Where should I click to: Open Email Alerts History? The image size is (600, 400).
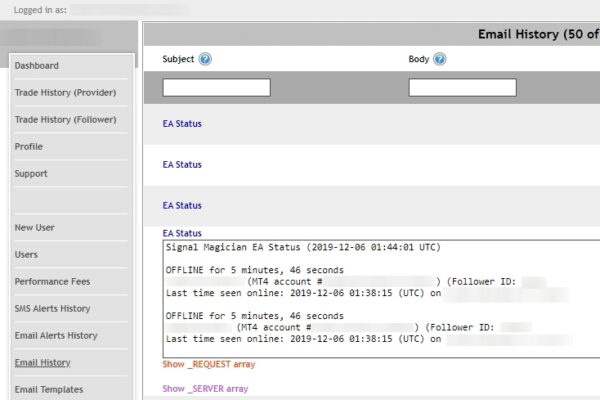tap(55, 336)
